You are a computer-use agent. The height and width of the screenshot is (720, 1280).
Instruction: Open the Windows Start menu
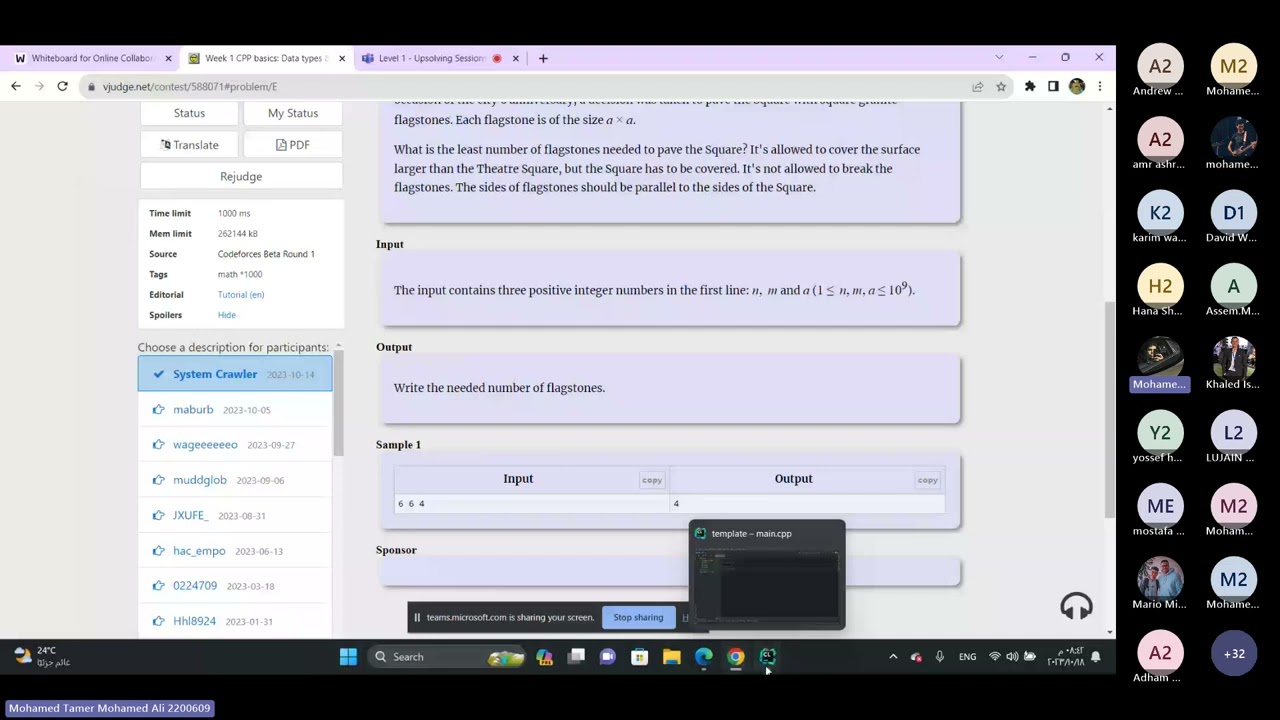click(x=348, y=657)
